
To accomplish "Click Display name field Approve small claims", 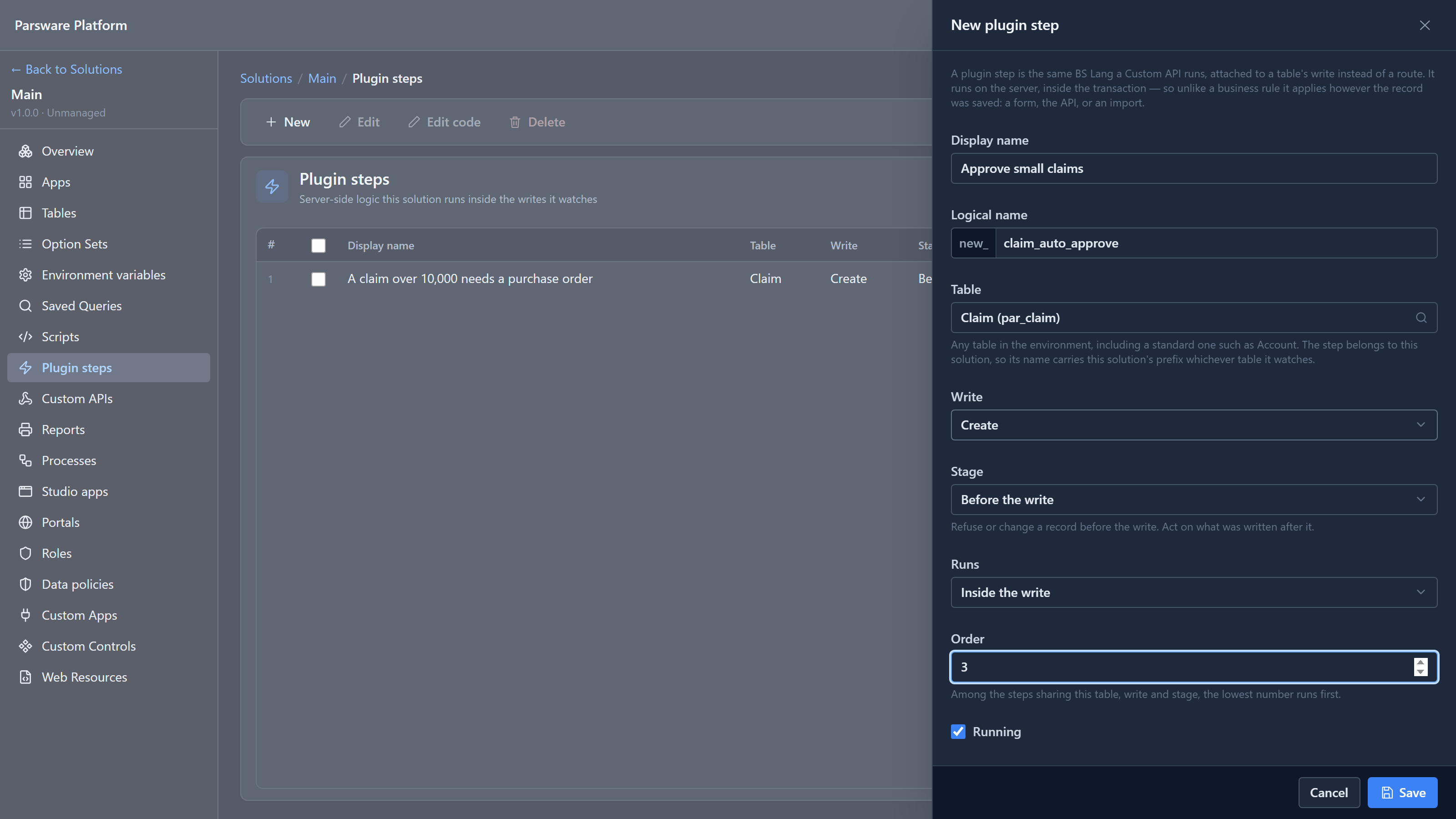I will pos(1194,168).
